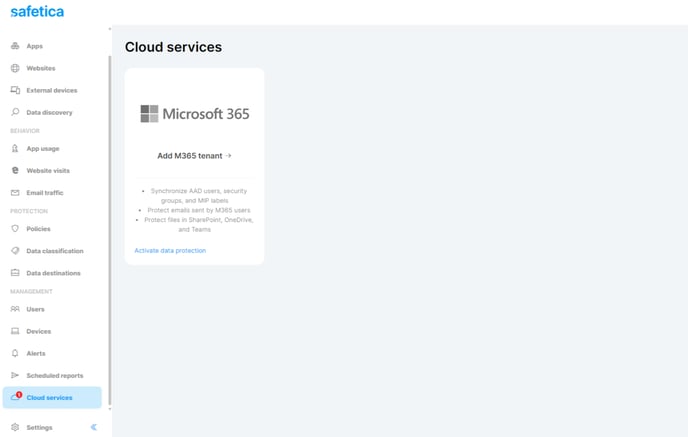Open Data destinations page

[x=52, y=273]
